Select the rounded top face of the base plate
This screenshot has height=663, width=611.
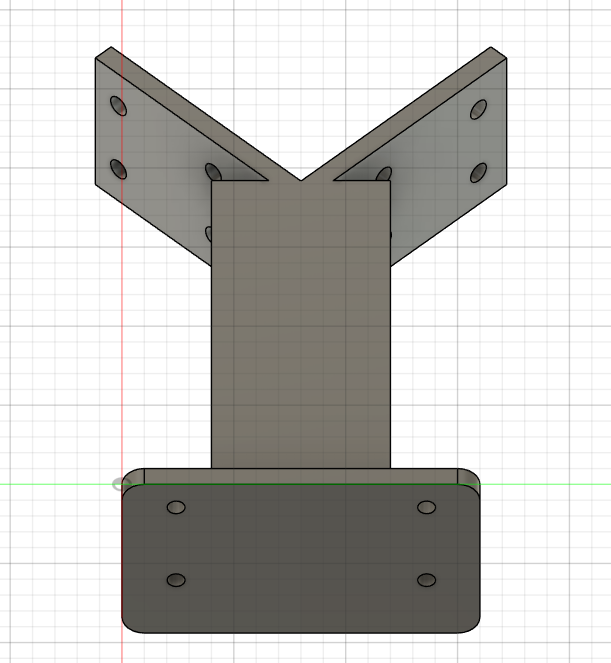click(x=301, y=477)
